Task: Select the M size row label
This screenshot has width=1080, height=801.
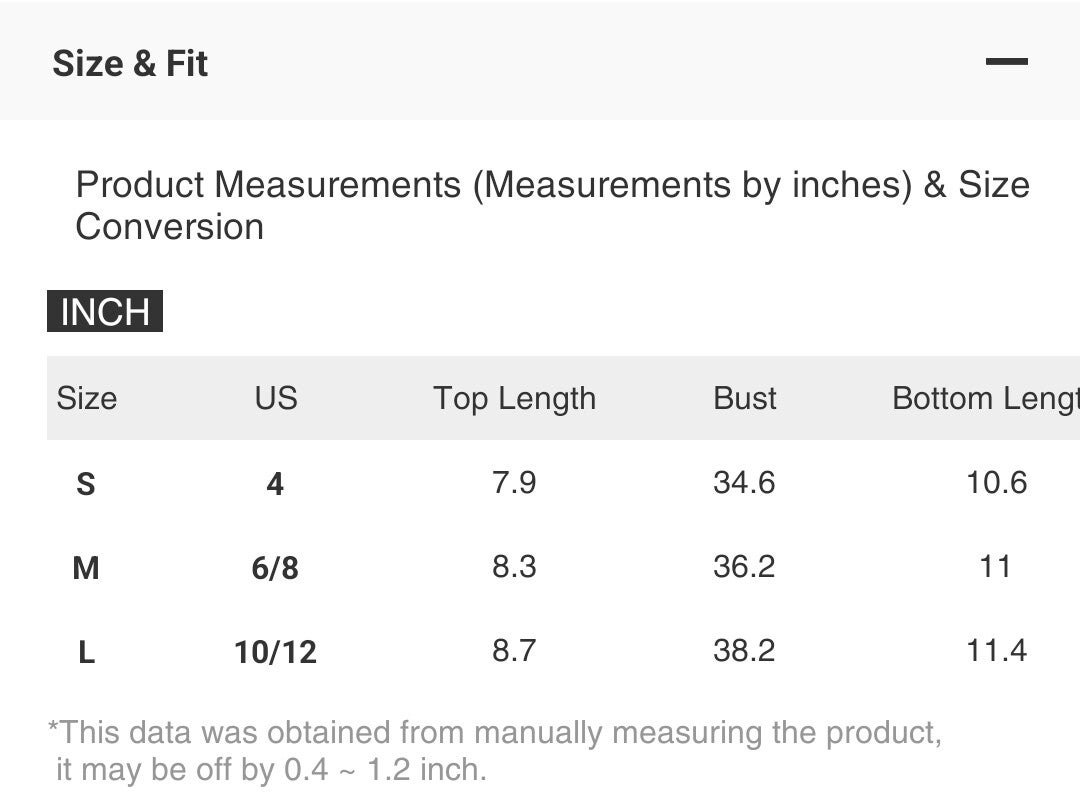Action: click(86, 568)
